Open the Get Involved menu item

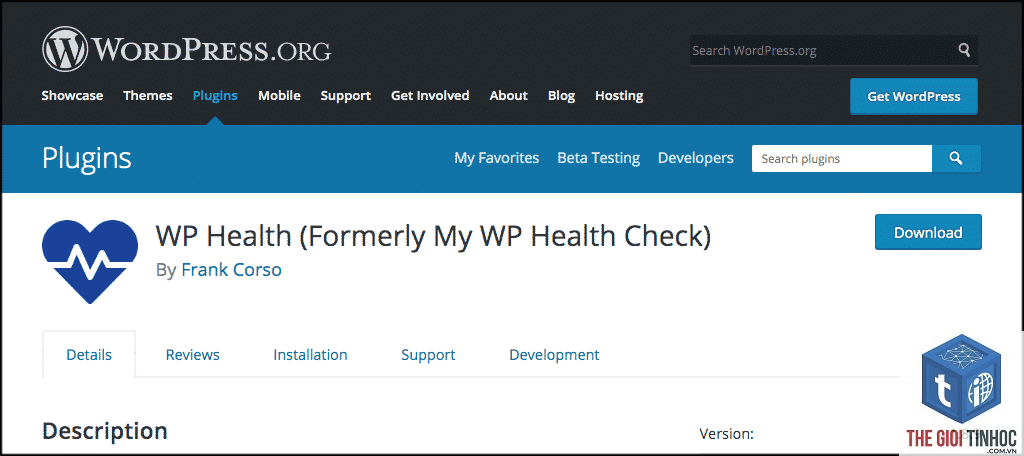pyautogui.click(x=430, y=95)
